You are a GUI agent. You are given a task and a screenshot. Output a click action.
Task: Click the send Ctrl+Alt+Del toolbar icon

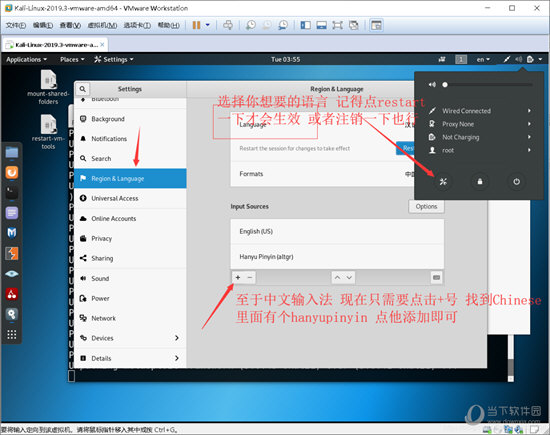pos(228,25)
